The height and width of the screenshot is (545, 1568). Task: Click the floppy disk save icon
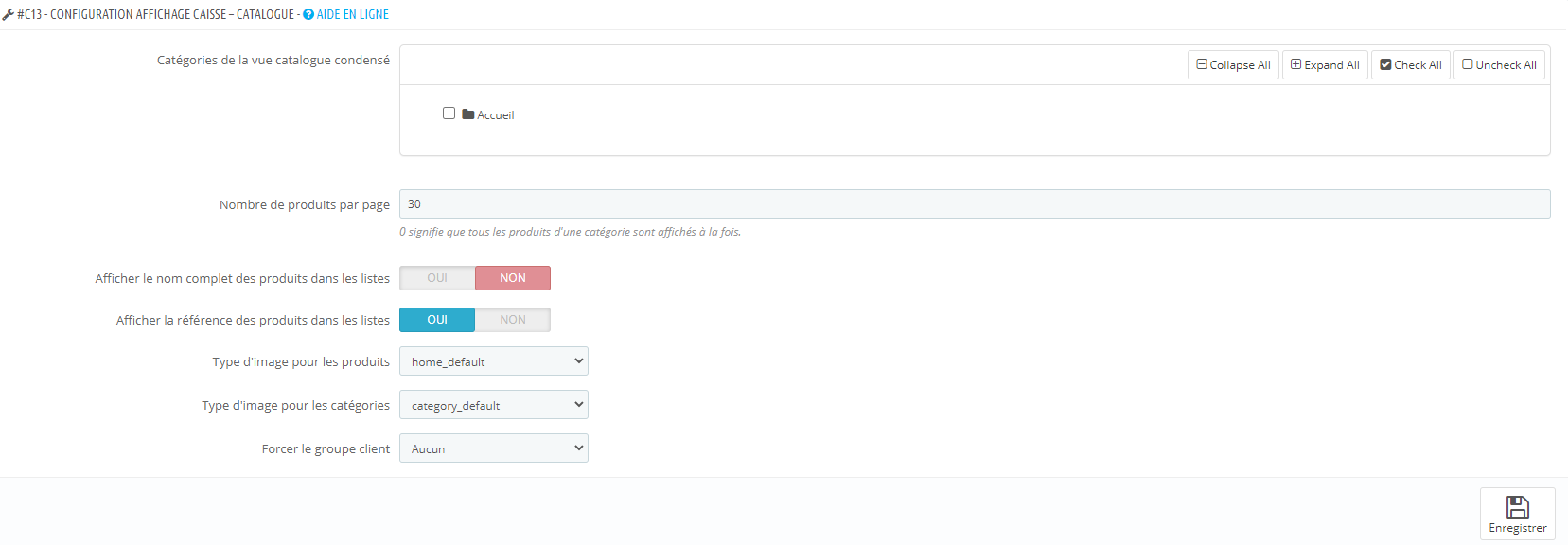(1518, 507)
